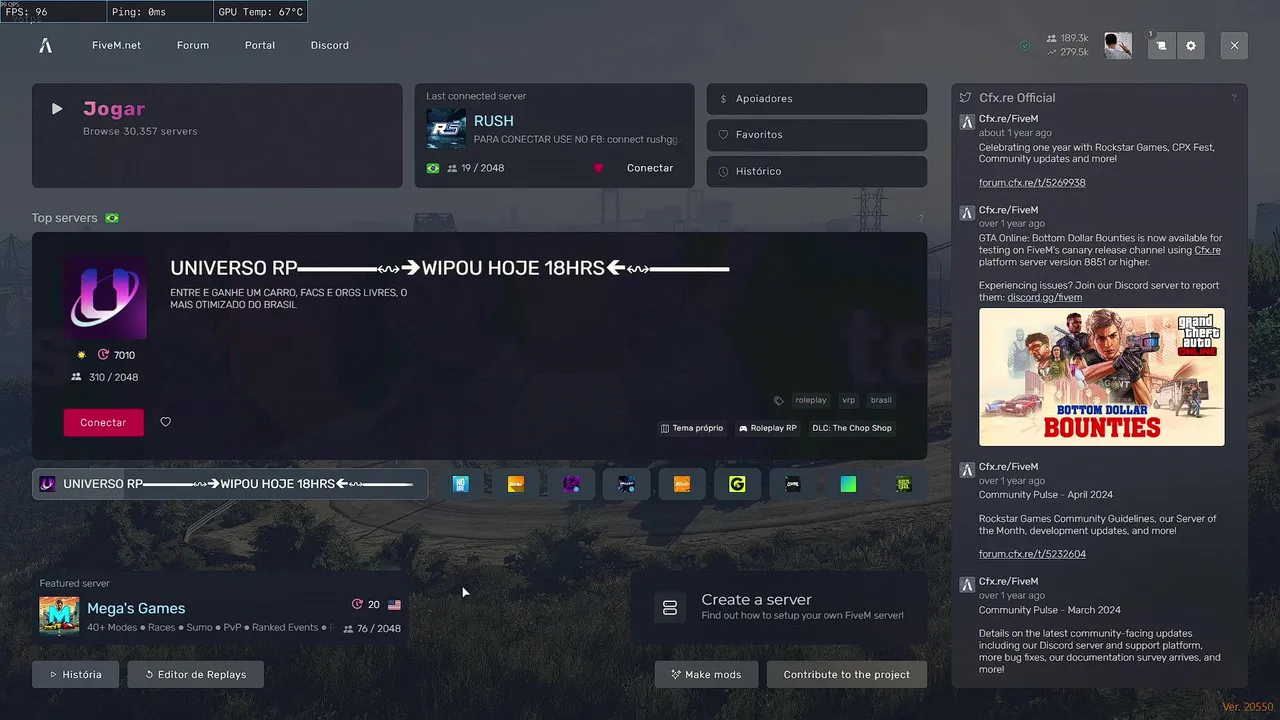The image size is (1280, 720).
Task: Open forum.cfx.re/t/5232604 link
Action: [1032, 554]
